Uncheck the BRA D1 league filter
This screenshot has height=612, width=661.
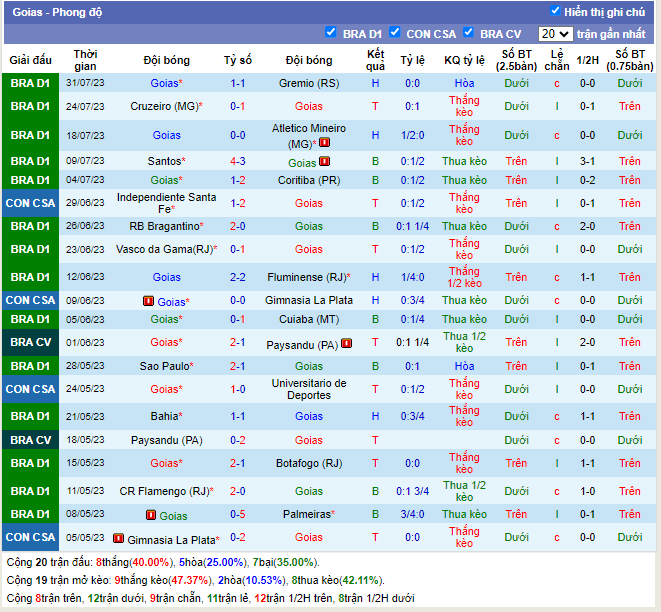pyautogui.click(x=331, y=32)
